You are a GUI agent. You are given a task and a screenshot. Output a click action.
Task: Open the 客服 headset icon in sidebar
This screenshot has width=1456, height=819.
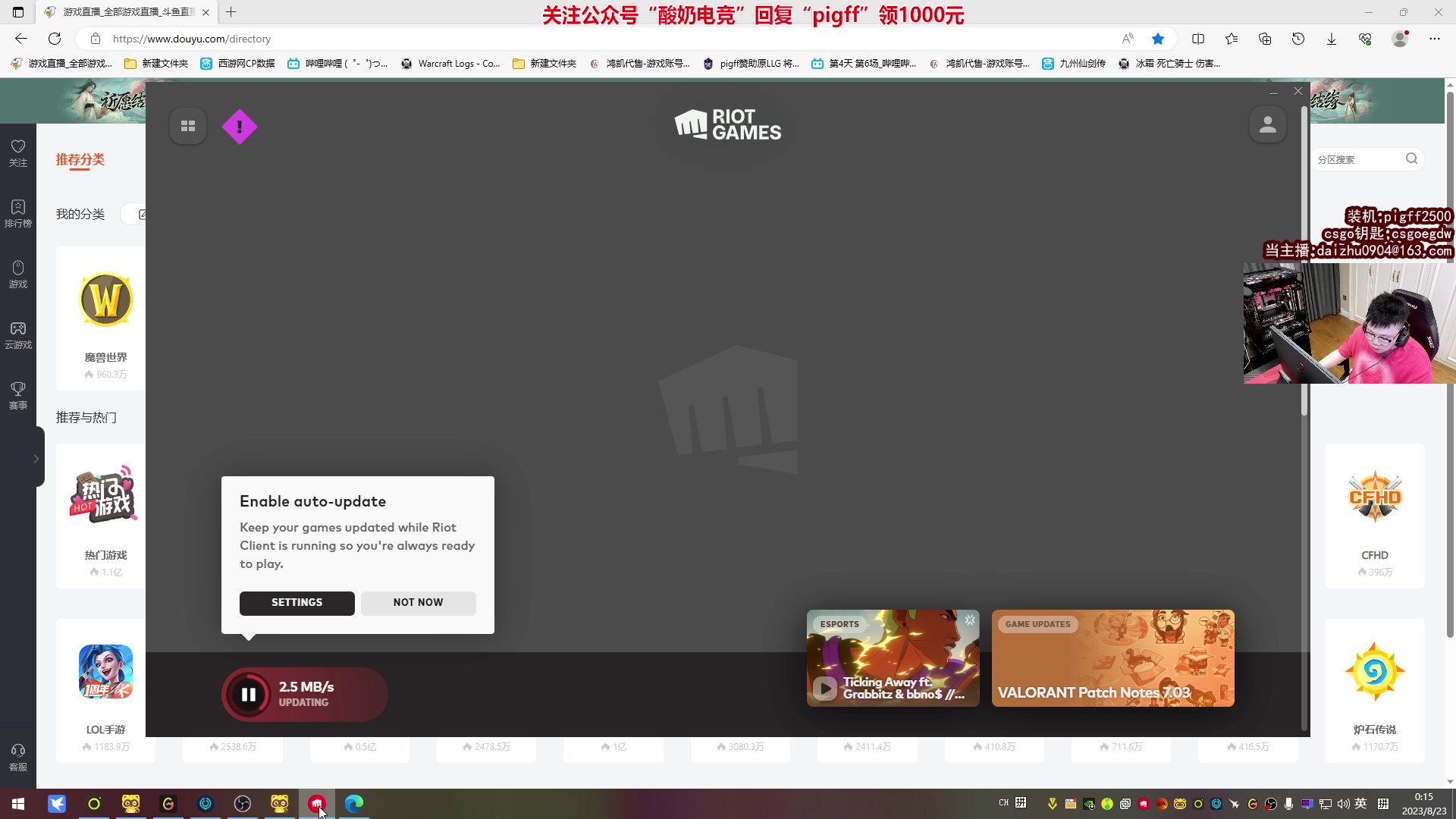tap(18, 757)
